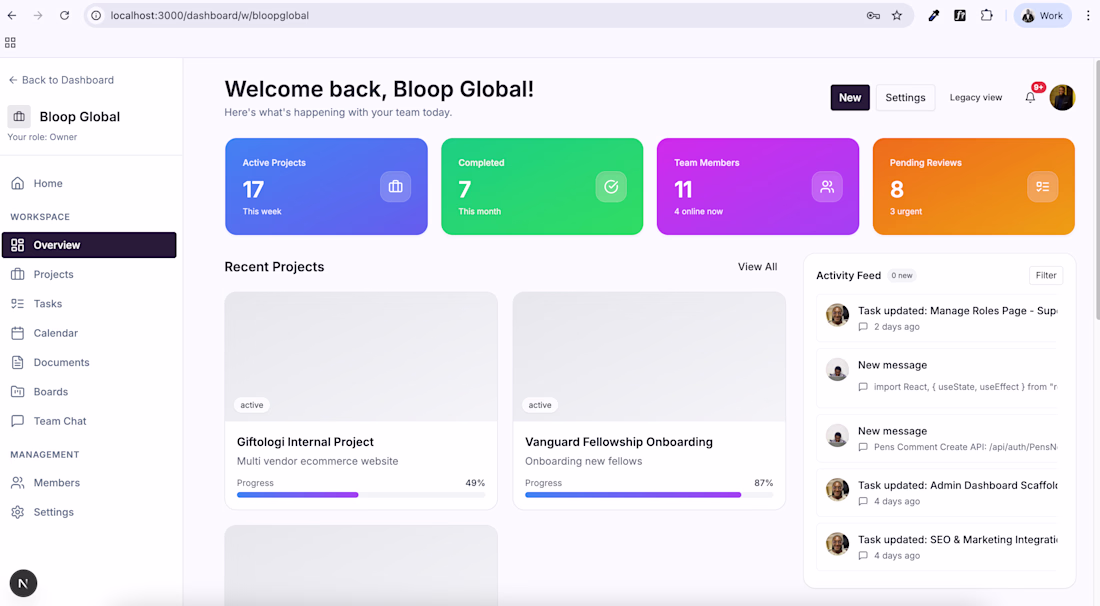Screen dimensions: 1100x606
Task: Click the page vertical scrollbar
Action: point(1096,189)
